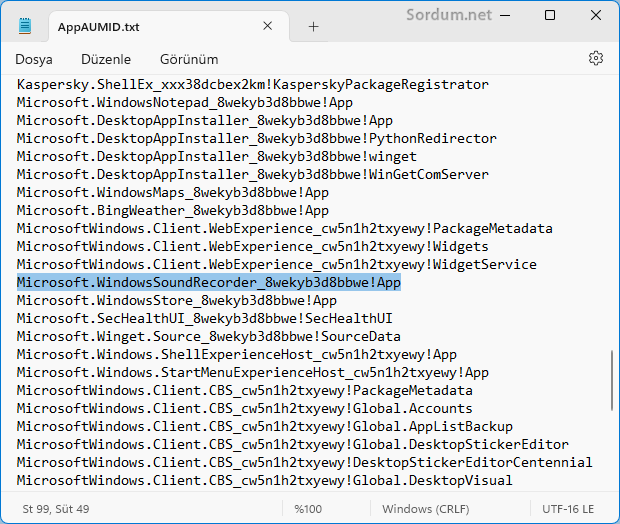Click the Client.CBS PackageMetadata line
The height and width of the screenshot is (524, 620).
tap(245, 391)
